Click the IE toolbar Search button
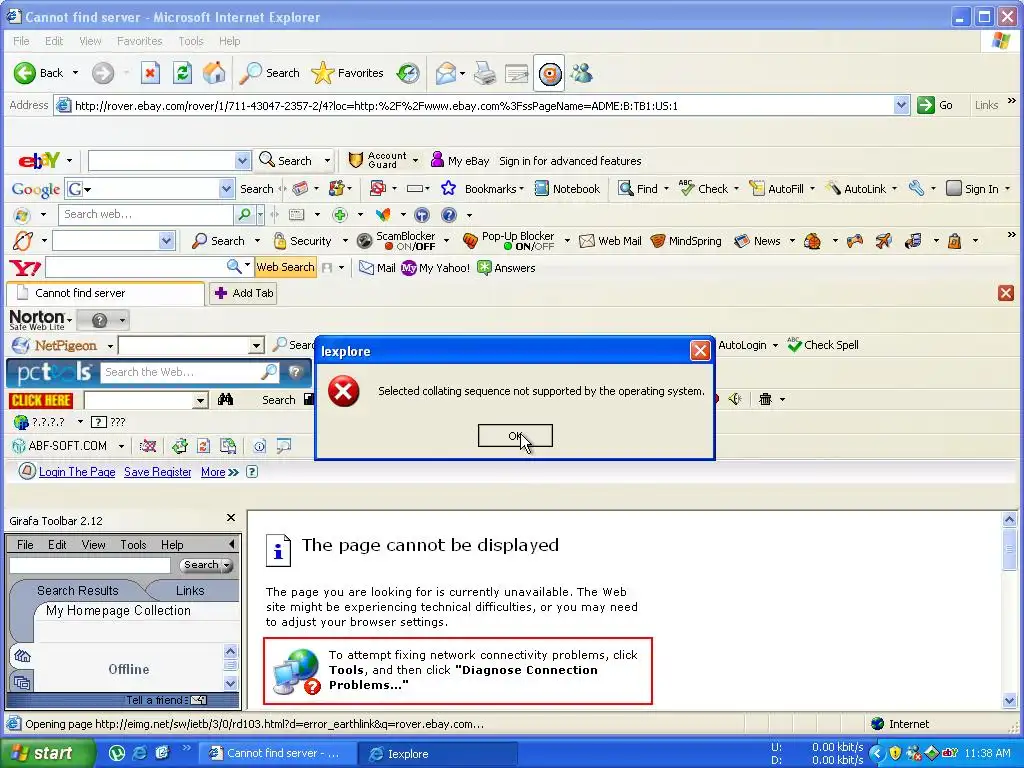This screenshot has height=768, width=1024. (x=270, y=73)
